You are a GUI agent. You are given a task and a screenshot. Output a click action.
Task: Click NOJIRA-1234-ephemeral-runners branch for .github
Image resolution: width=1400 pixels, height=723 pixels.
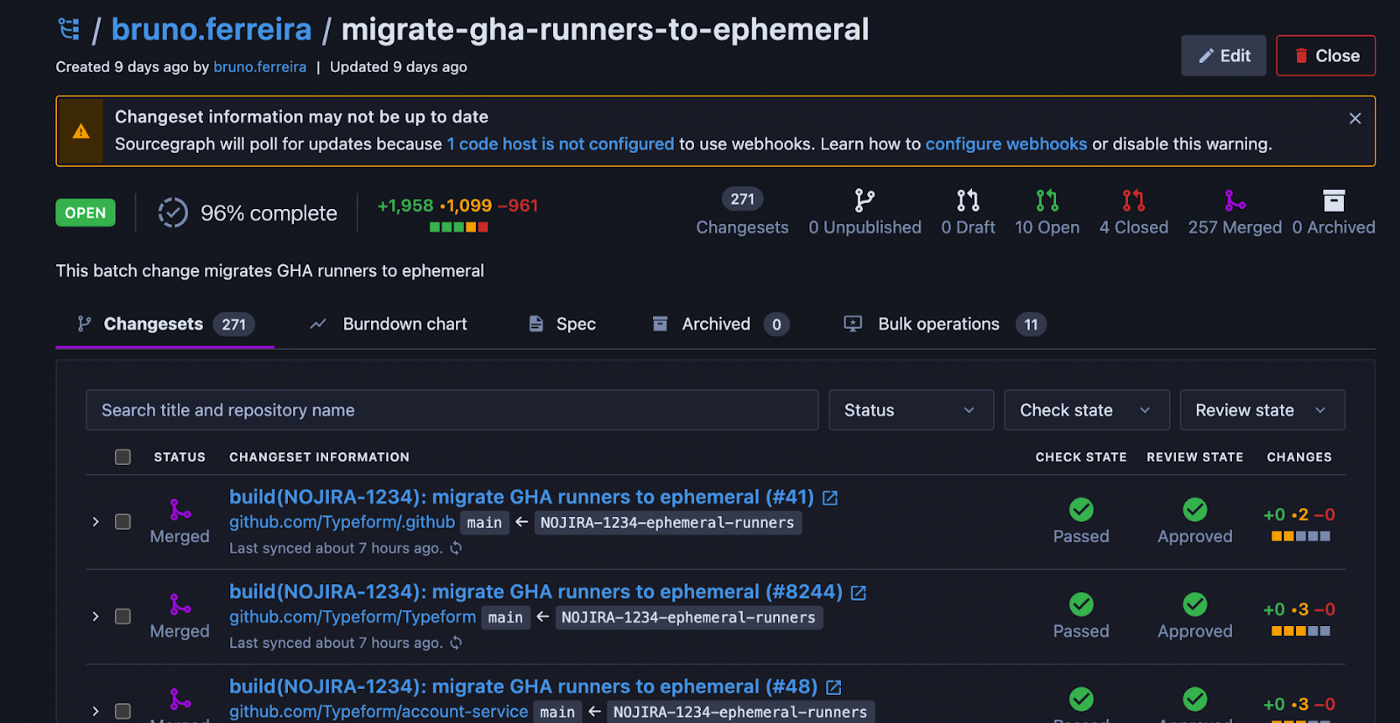(668, 522)
